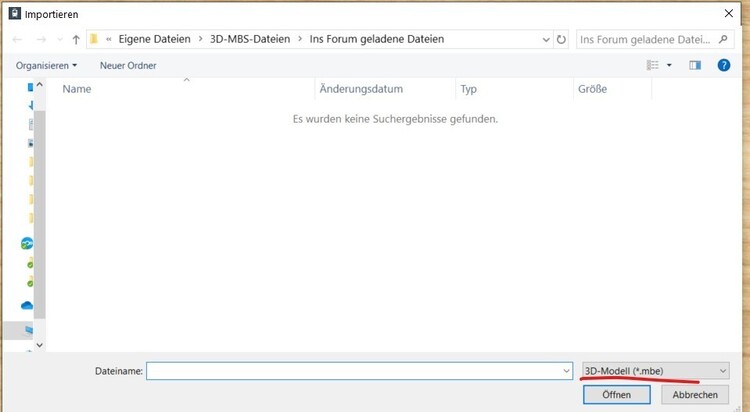Expand the address bar history dropdown
This screenshot has height=412, width=750.
[x=546, y=40]
